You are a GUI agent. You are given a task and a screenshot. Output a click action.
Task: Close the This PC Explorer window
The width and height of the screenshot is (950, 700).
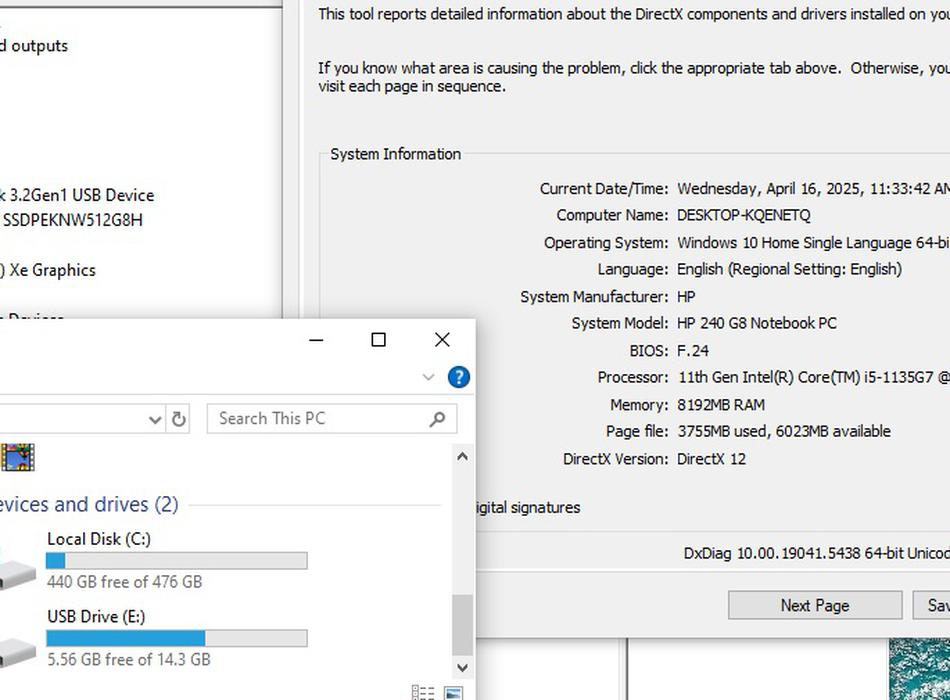(x=442, y=340)
